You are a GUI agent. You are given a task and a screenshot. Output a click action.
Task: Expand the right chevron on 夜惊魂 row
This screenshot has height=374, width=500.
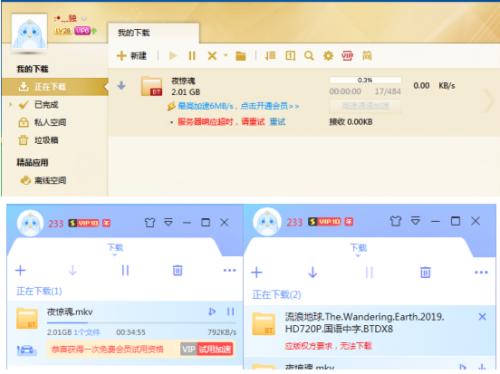pos(489,100)
